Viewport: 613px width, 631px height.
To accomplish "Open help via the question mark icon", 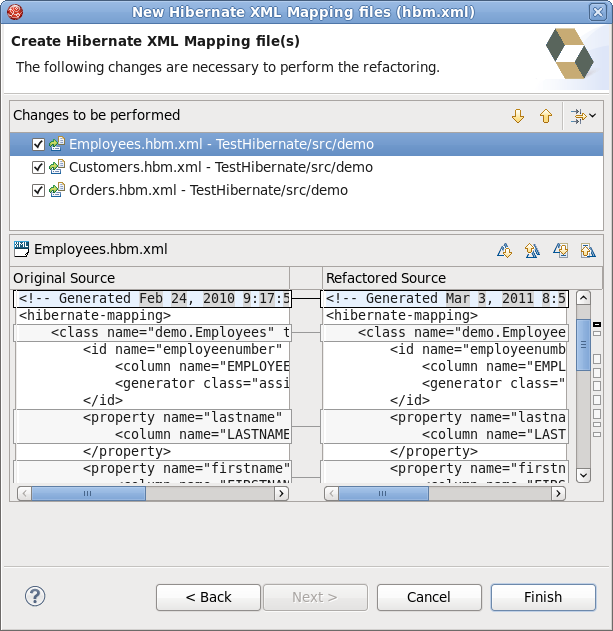I will coord(35,596).
